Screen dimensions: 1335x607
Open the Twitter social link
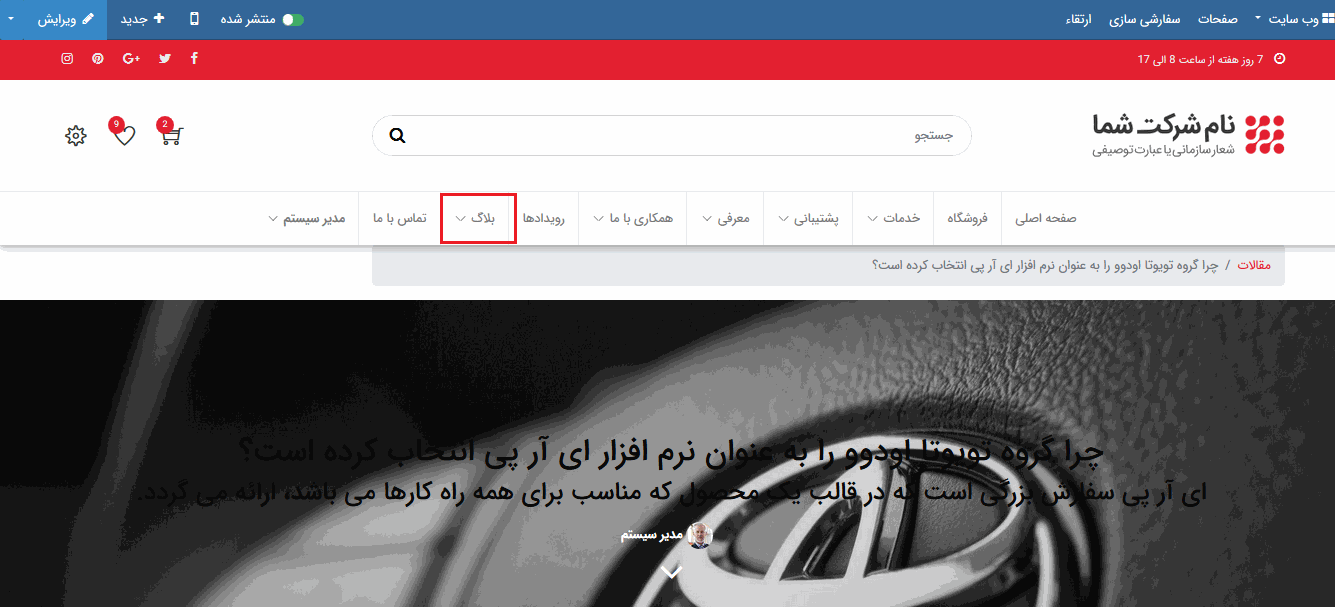165,58
